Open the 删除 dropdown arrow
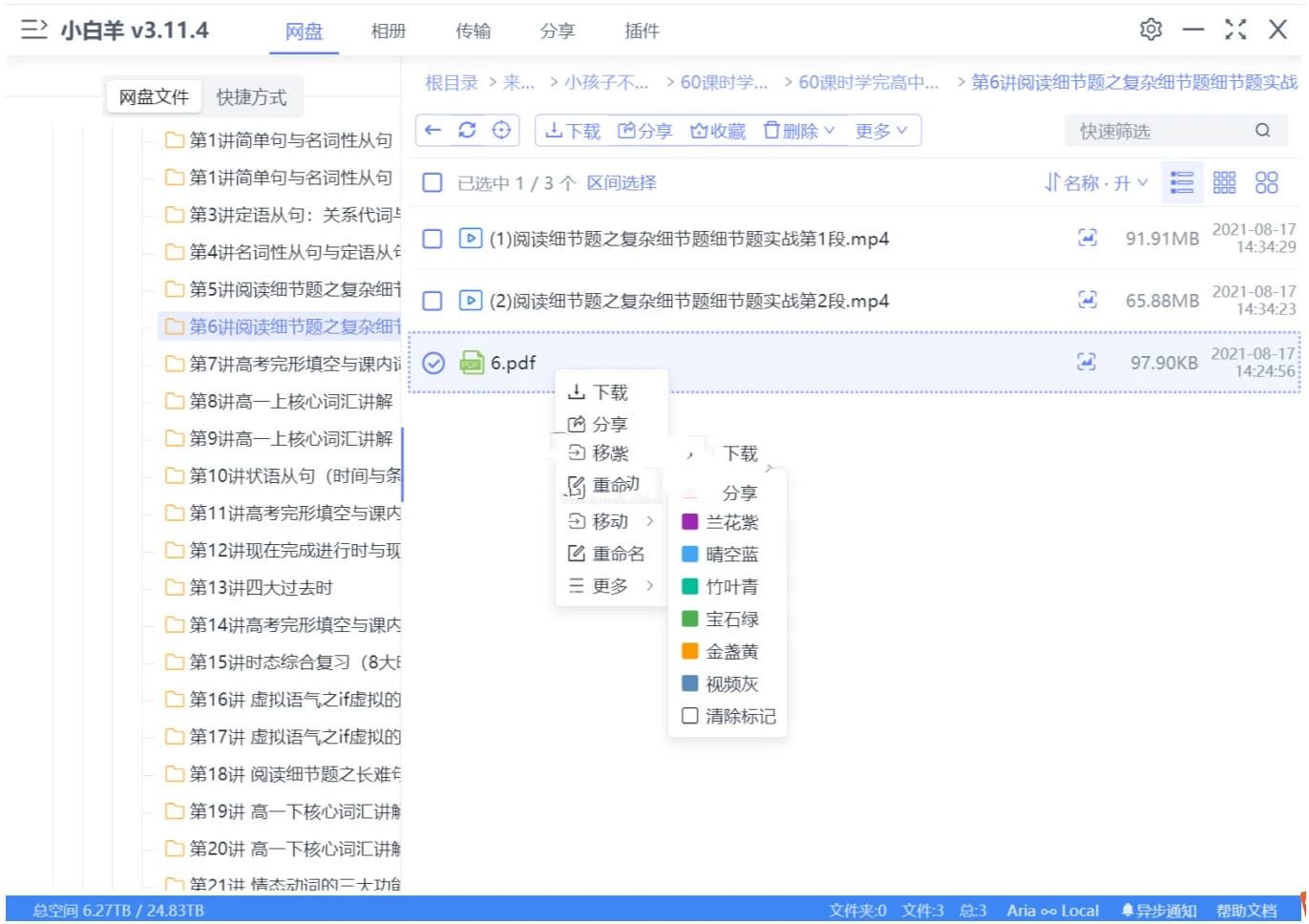1309x924 pixels. [x=827, y=131]
